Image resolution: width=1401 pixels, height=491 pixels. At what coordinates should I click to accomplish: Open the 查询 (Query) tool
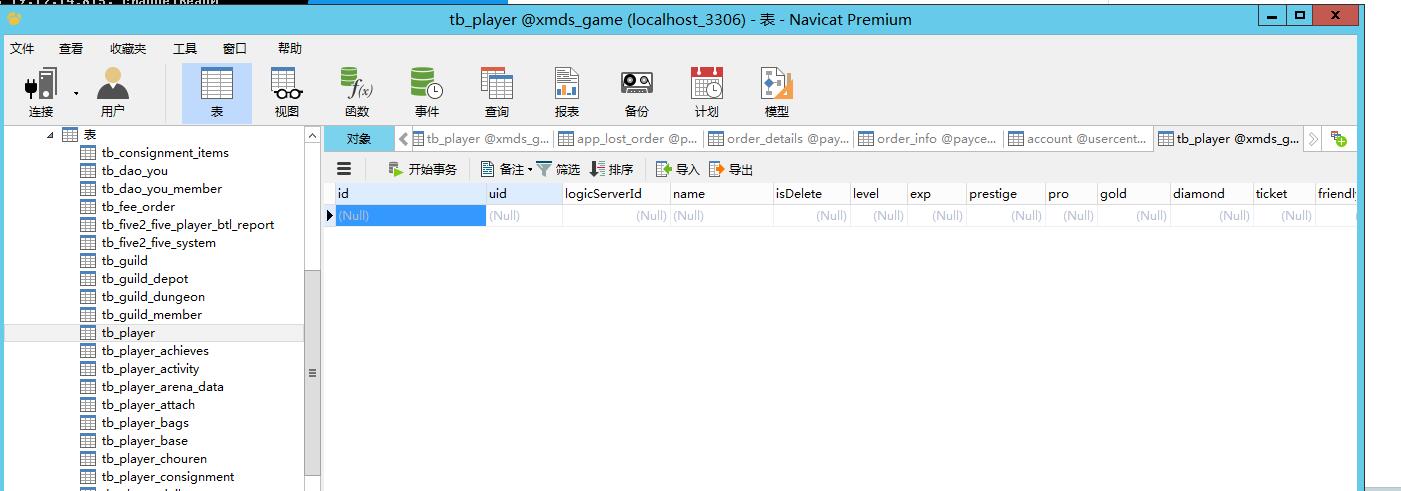497,92
